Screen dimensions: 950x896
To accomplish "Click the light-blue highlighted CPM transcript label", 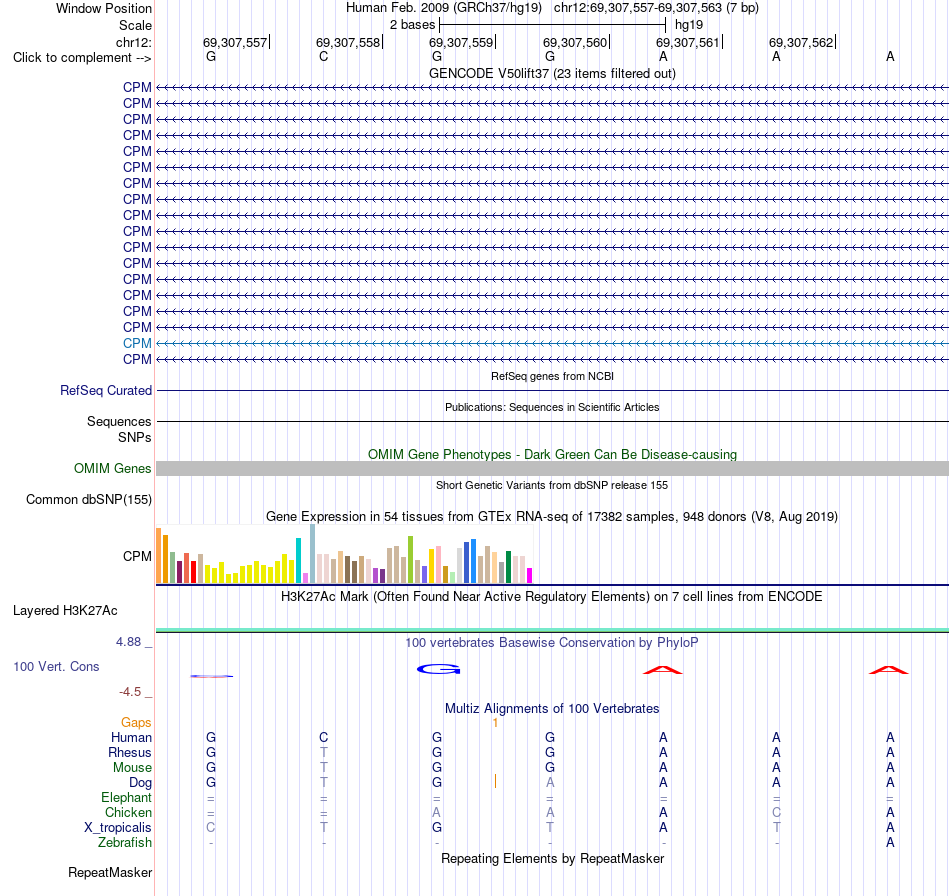I will tap(137, 343).
